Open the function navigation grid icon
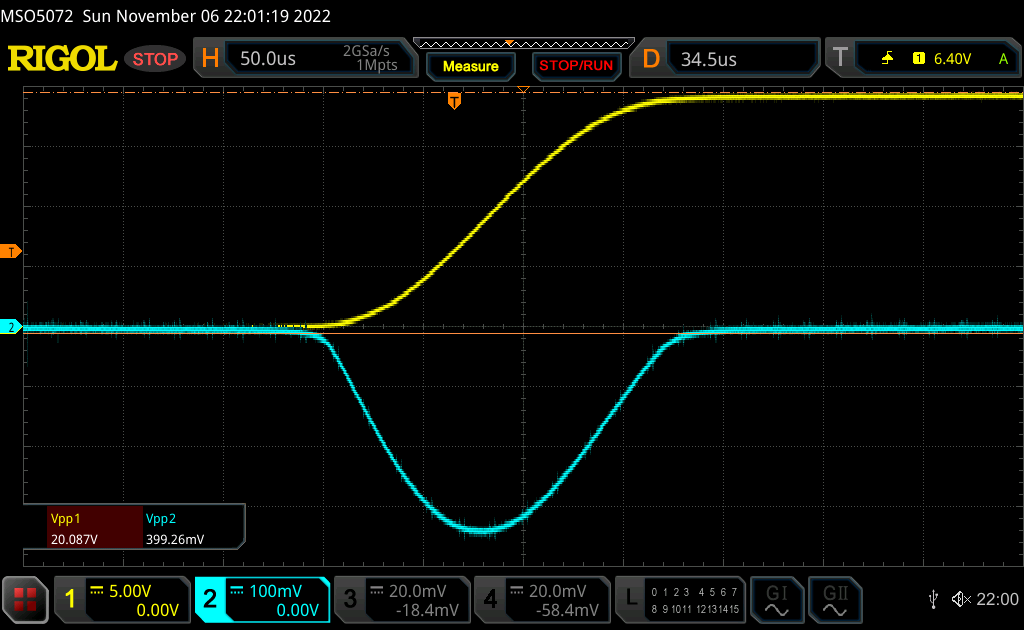Image resolution: width=1024 pixels, height=630 pixels. click(x=25, y=599)
